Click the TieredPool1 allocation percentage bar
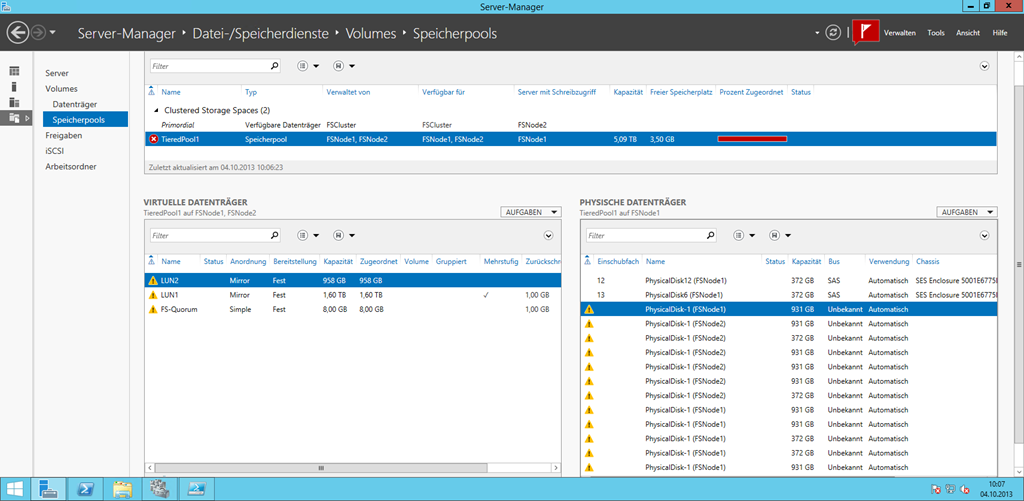Image resolution: width=1024 pixels, height=501 pixels. 752,139
